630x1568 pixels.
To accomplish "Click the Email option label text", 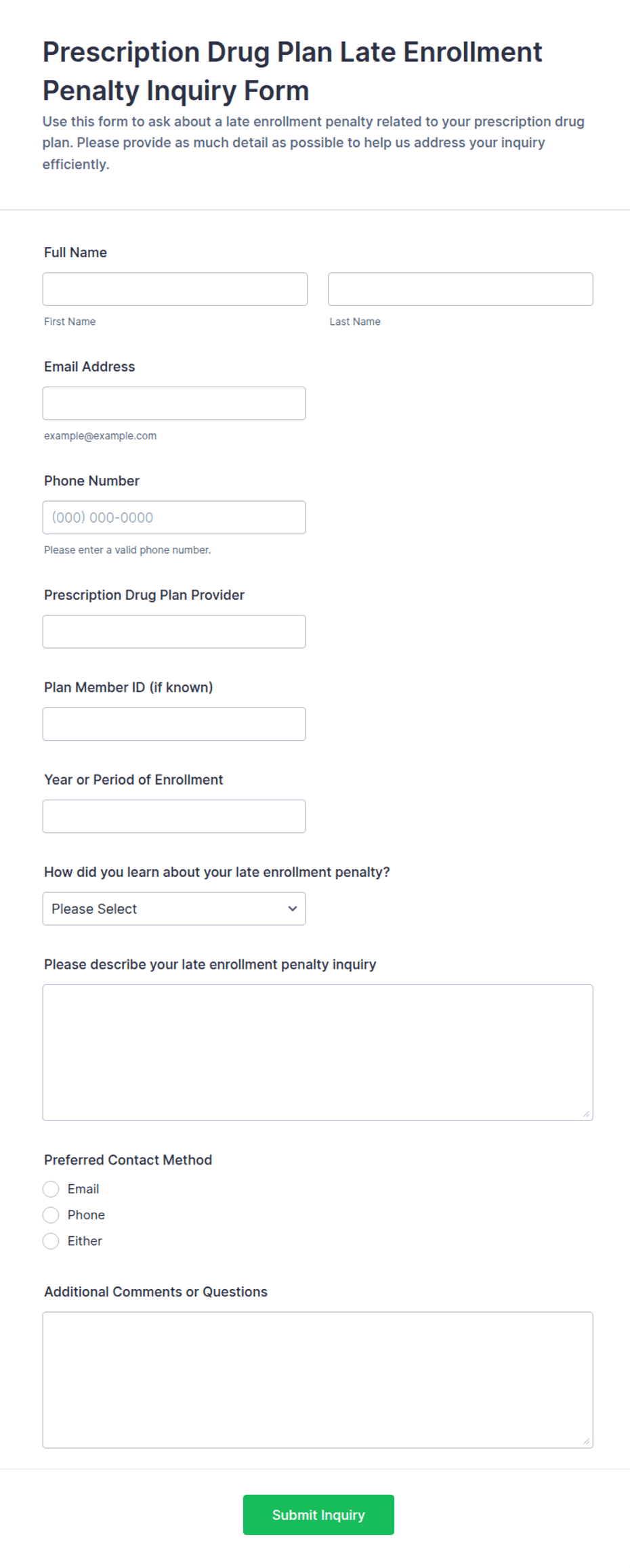I will 83,1189.
